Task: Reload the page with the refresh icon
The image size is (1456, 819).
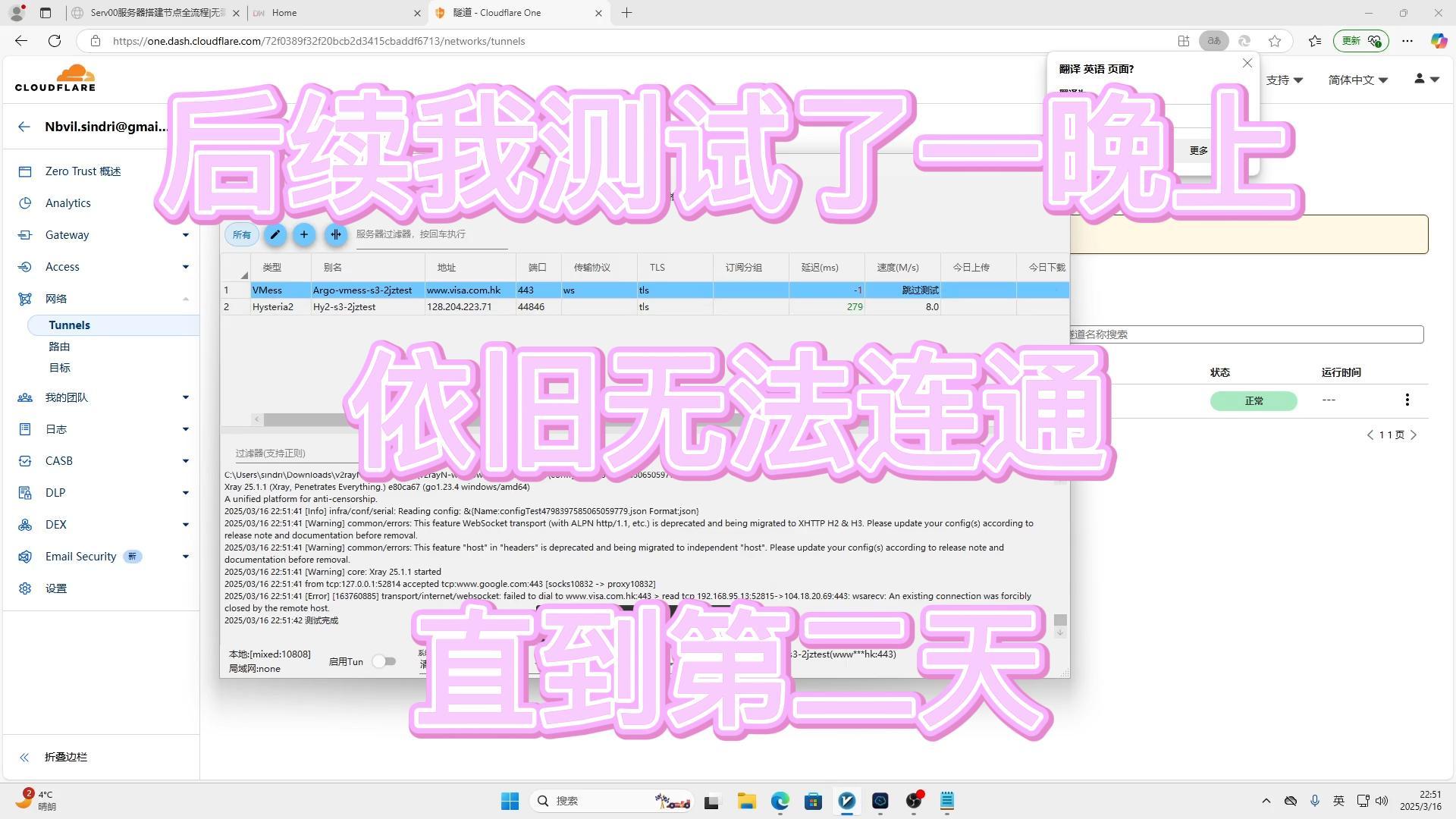Action: click(54, 41)
